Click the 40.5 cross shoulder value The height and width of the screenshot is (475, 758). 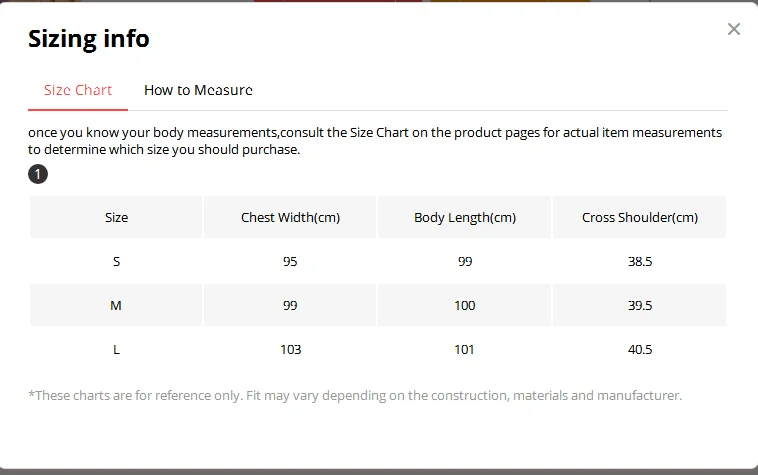pyautogui.click(x=640, y=349)
